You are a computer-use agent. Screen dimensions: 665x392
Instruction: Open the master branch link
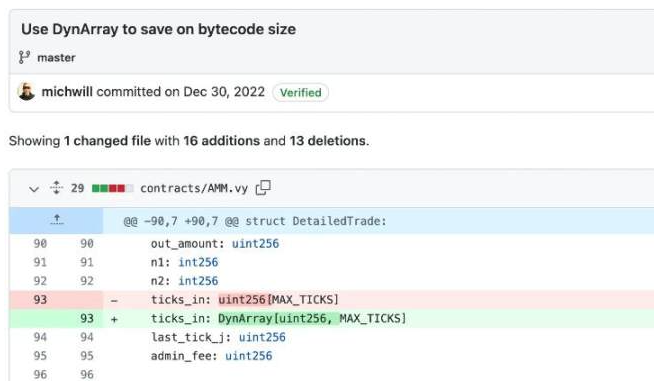pos(56,58)
